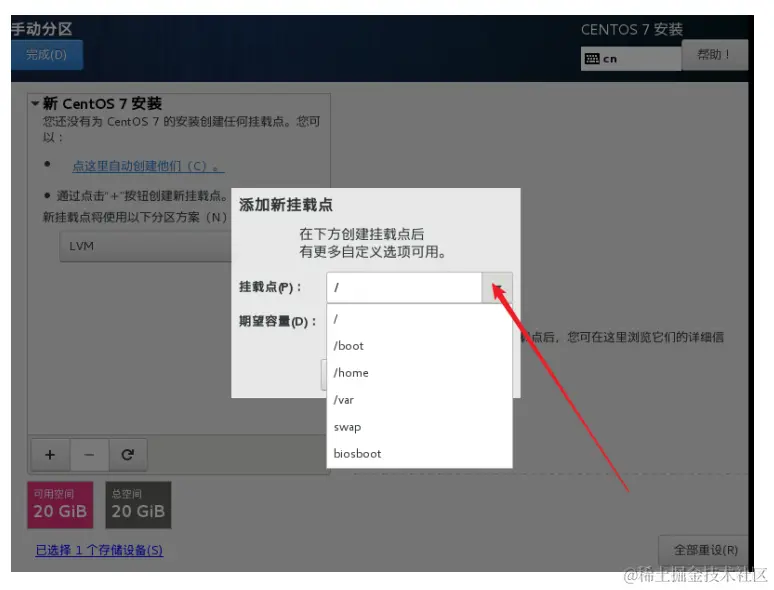Choose /home in the mount point list

[420, 373]
